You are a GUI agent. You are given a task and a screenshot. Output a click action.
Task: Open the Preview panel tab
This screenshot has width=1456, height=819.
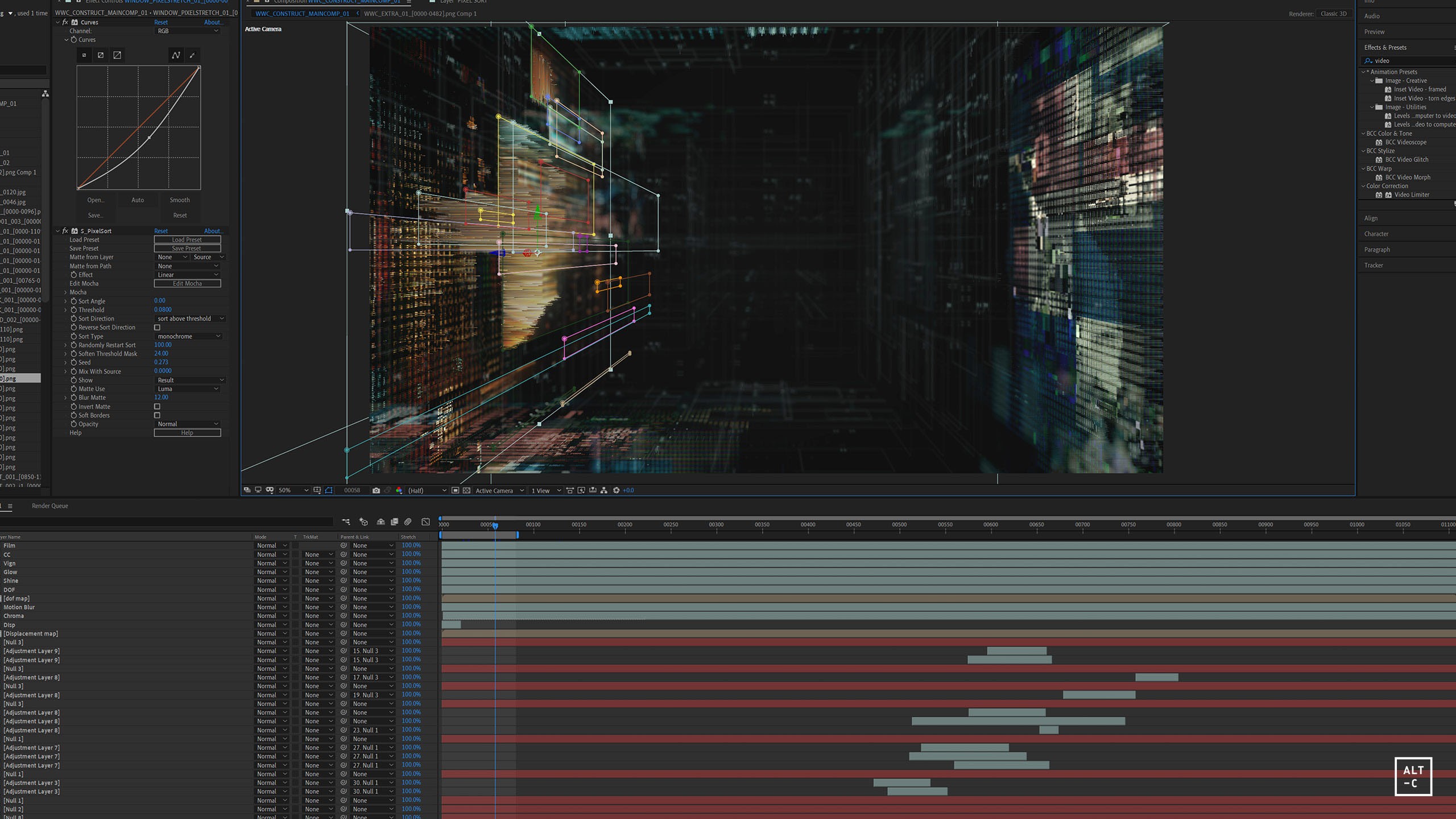tap(1374, 32)
